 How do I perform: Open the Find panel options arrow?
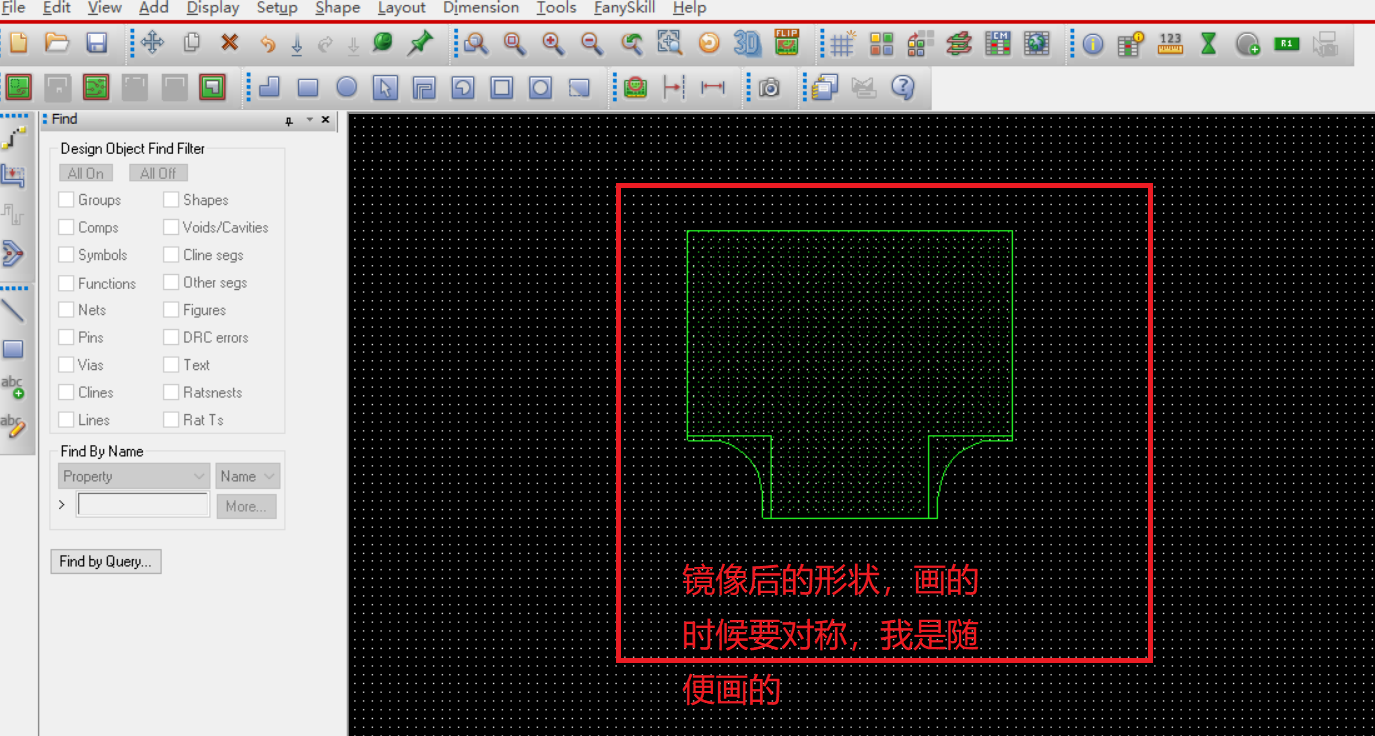point(309,120)
